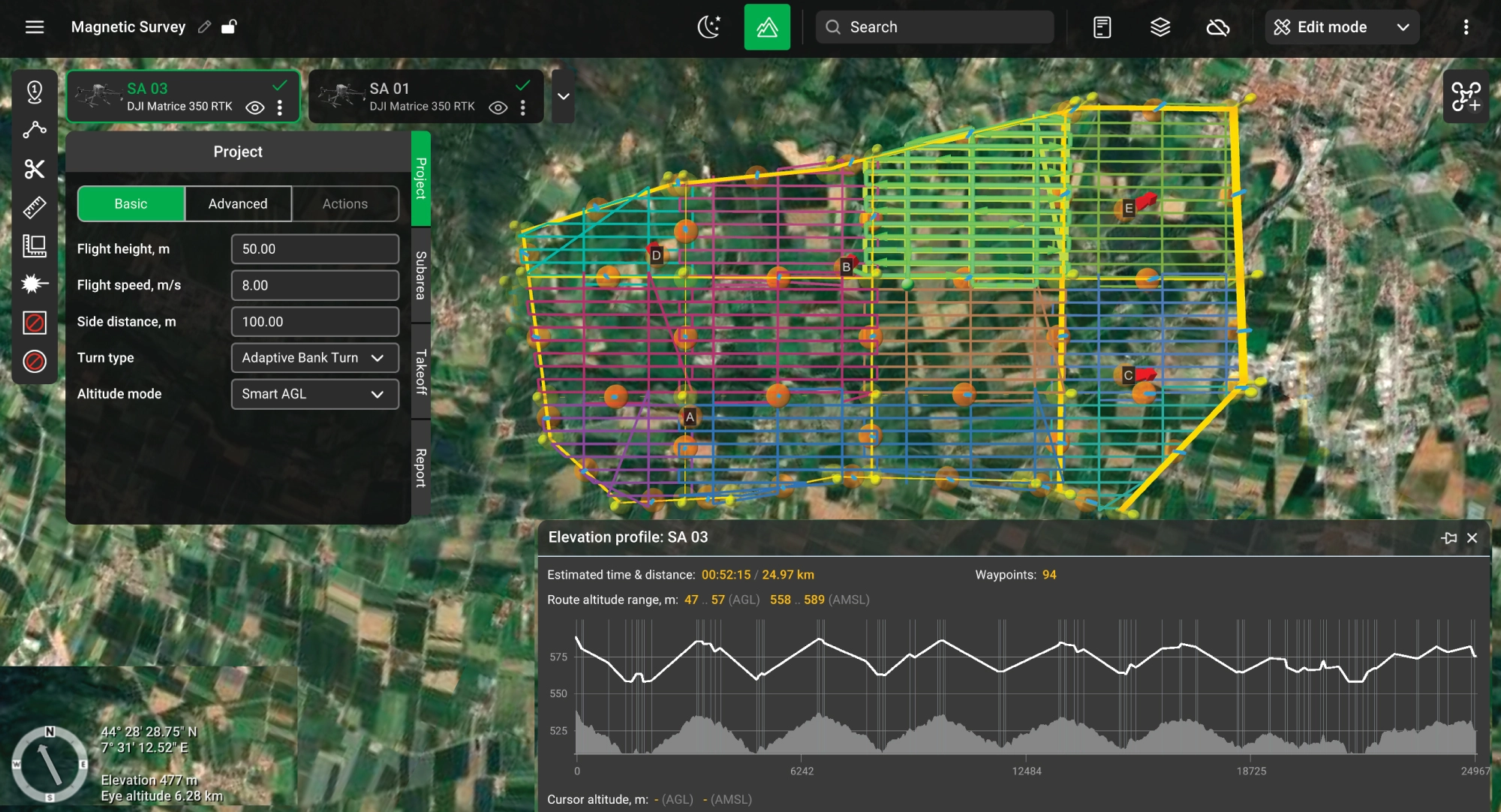Click the Flight height input field
This screenshot has width=1501, height=812.
[314, 248]
